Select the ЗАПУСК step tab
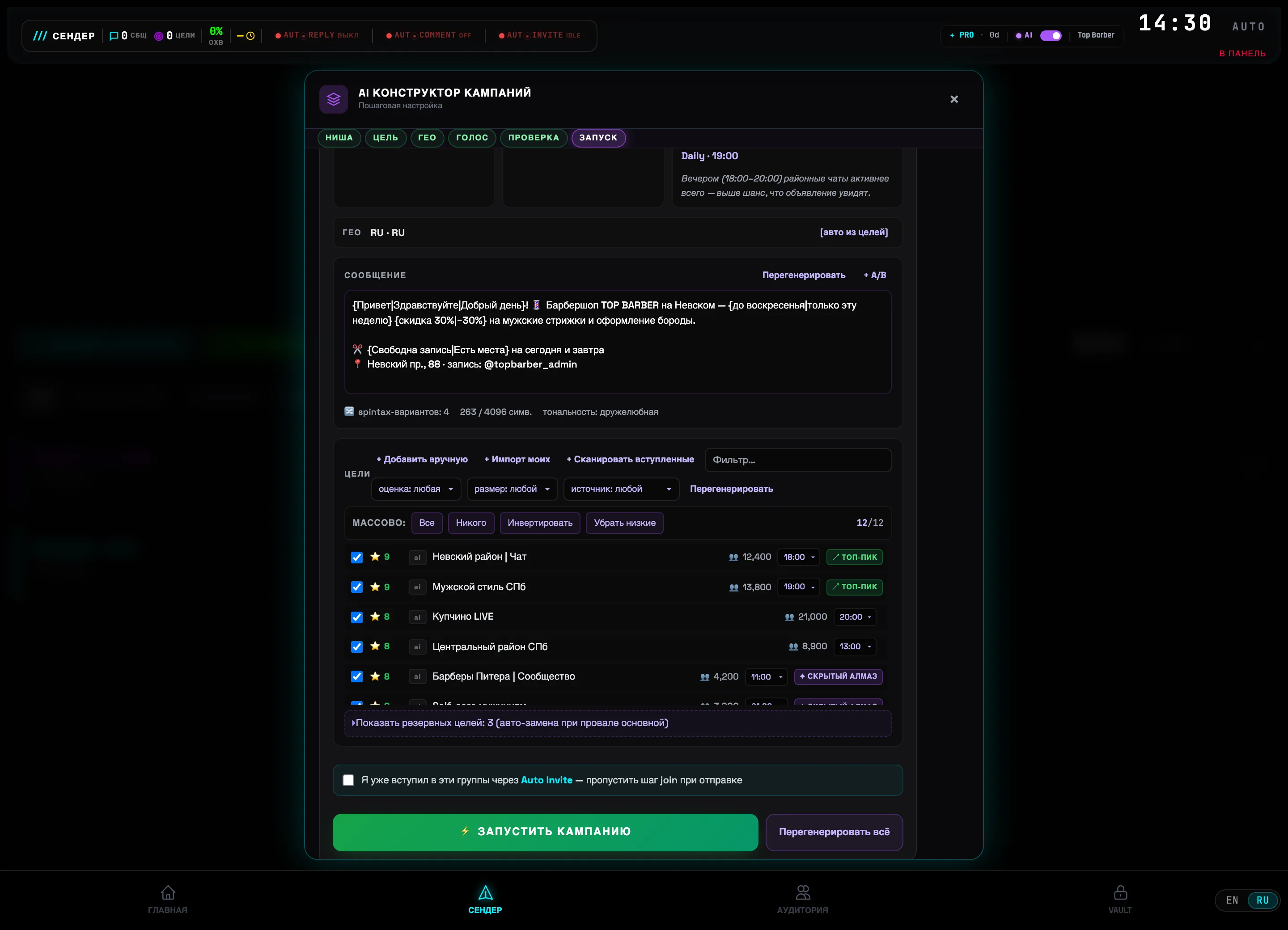1288x930 pixels. (x=598, y=137)
